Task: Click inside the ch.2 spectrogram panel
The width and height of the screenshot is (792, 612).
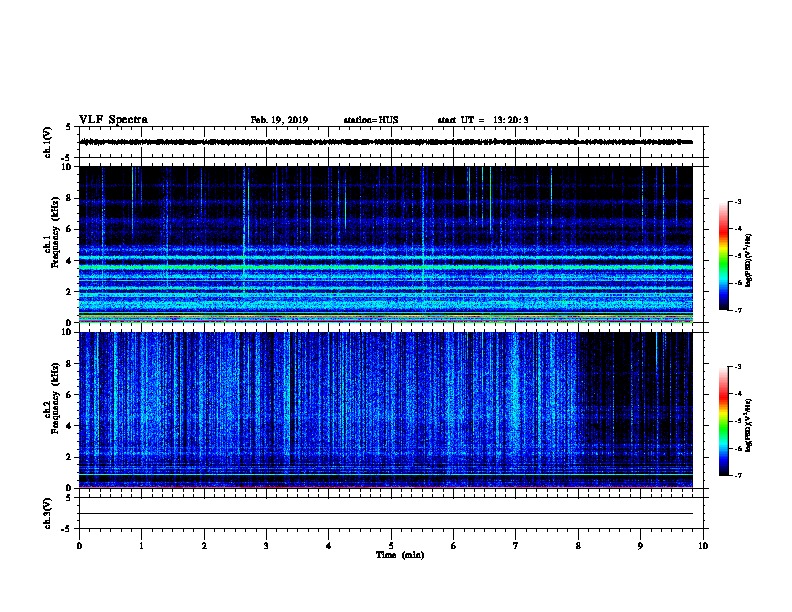Action: coord(386,410)
